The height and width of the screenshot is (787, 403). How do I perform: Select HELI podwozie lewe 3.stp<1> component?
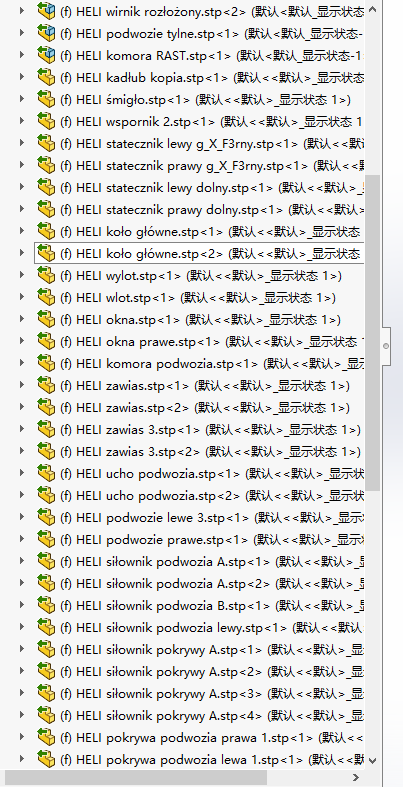[212, 517]
